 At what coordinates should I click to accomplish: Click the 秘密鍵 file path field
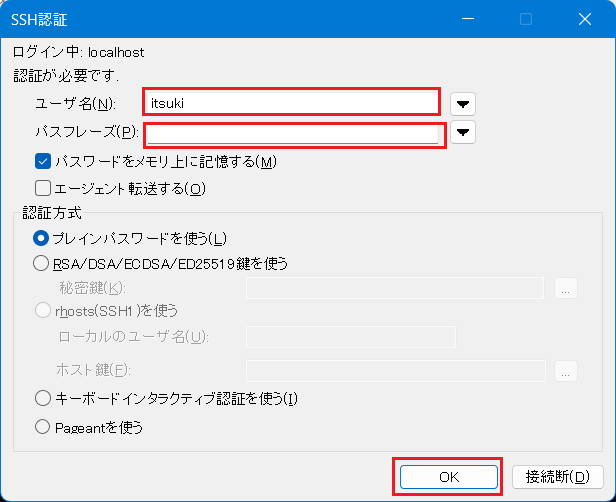coord(394,289)
